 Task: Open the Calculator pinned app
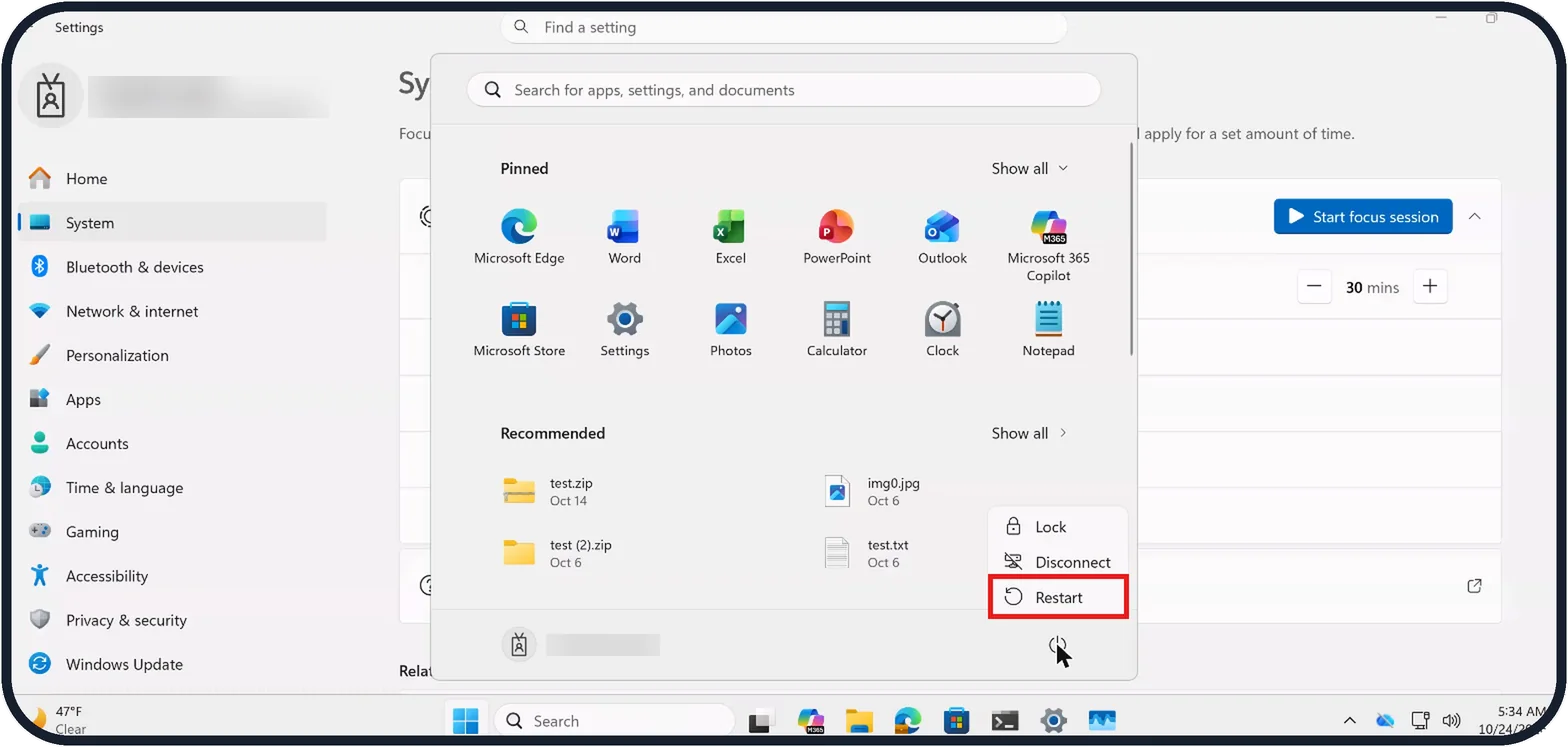click(837, 330)
